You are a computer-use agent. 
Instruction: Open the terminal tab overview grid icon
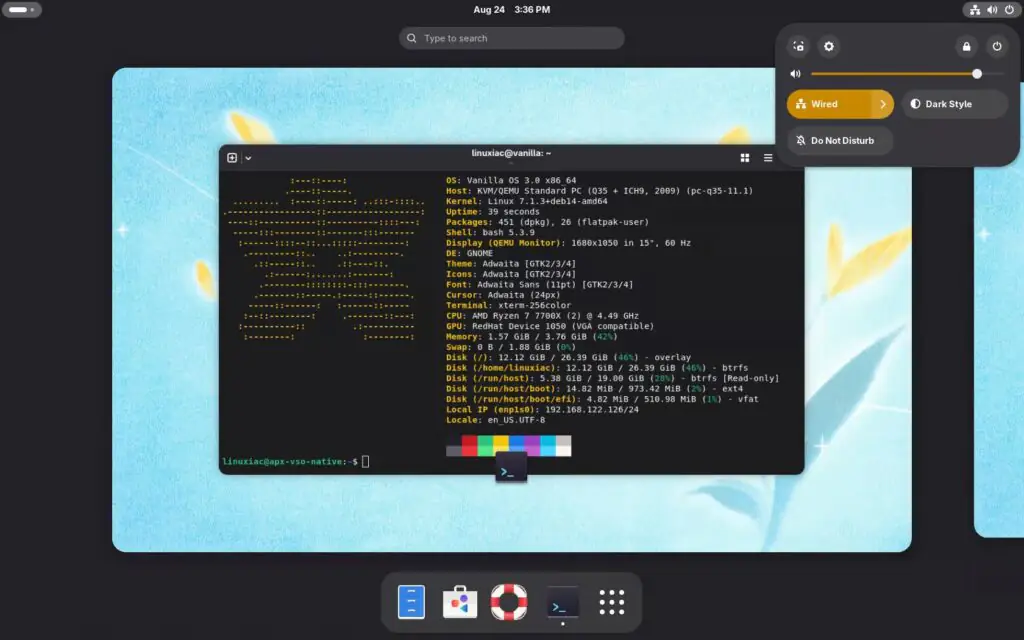744,158
